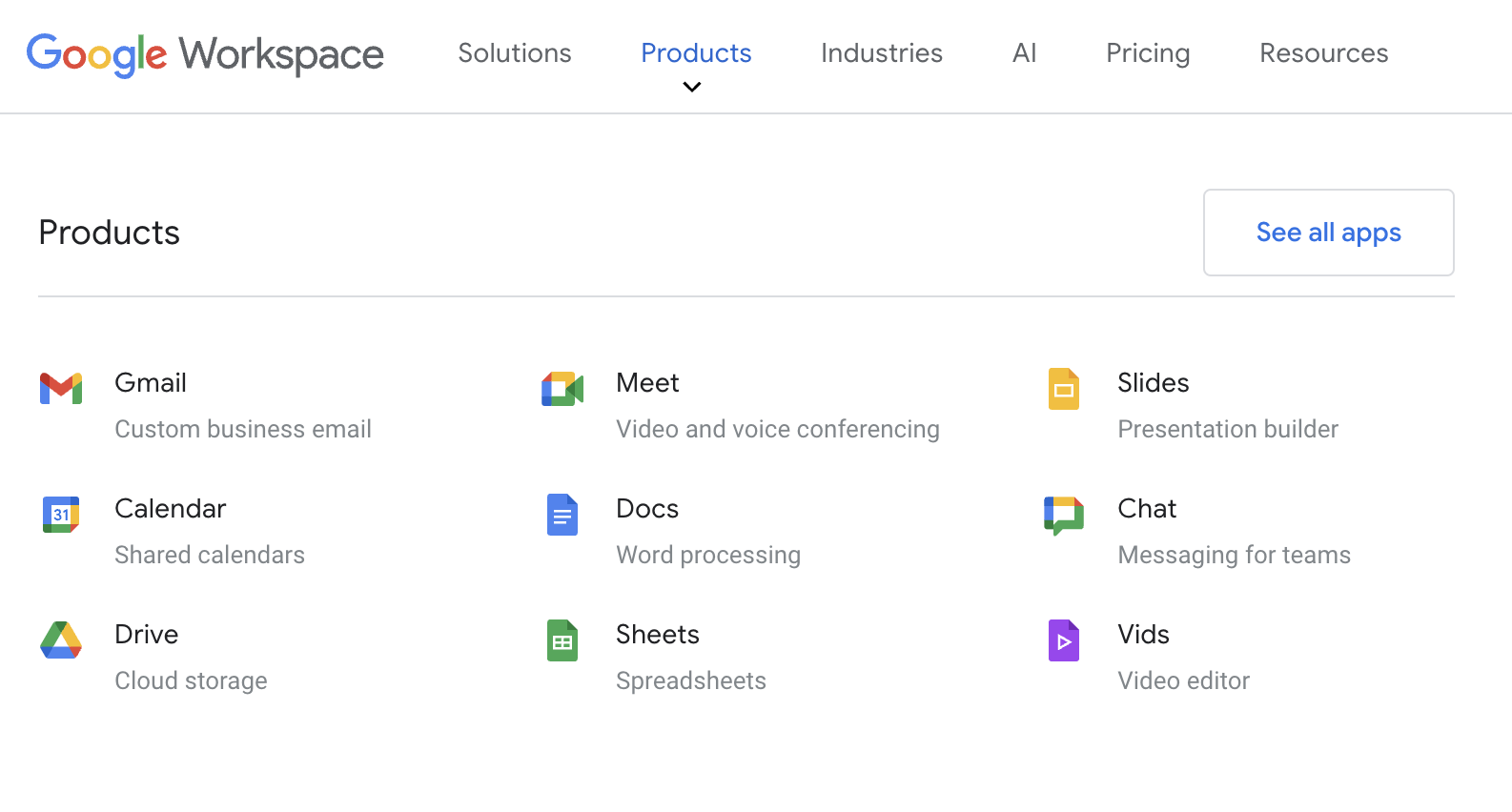1512x812 pixels.
Task: Select the Products menu item
Action: pyautogui.click(x=696, y=53)
